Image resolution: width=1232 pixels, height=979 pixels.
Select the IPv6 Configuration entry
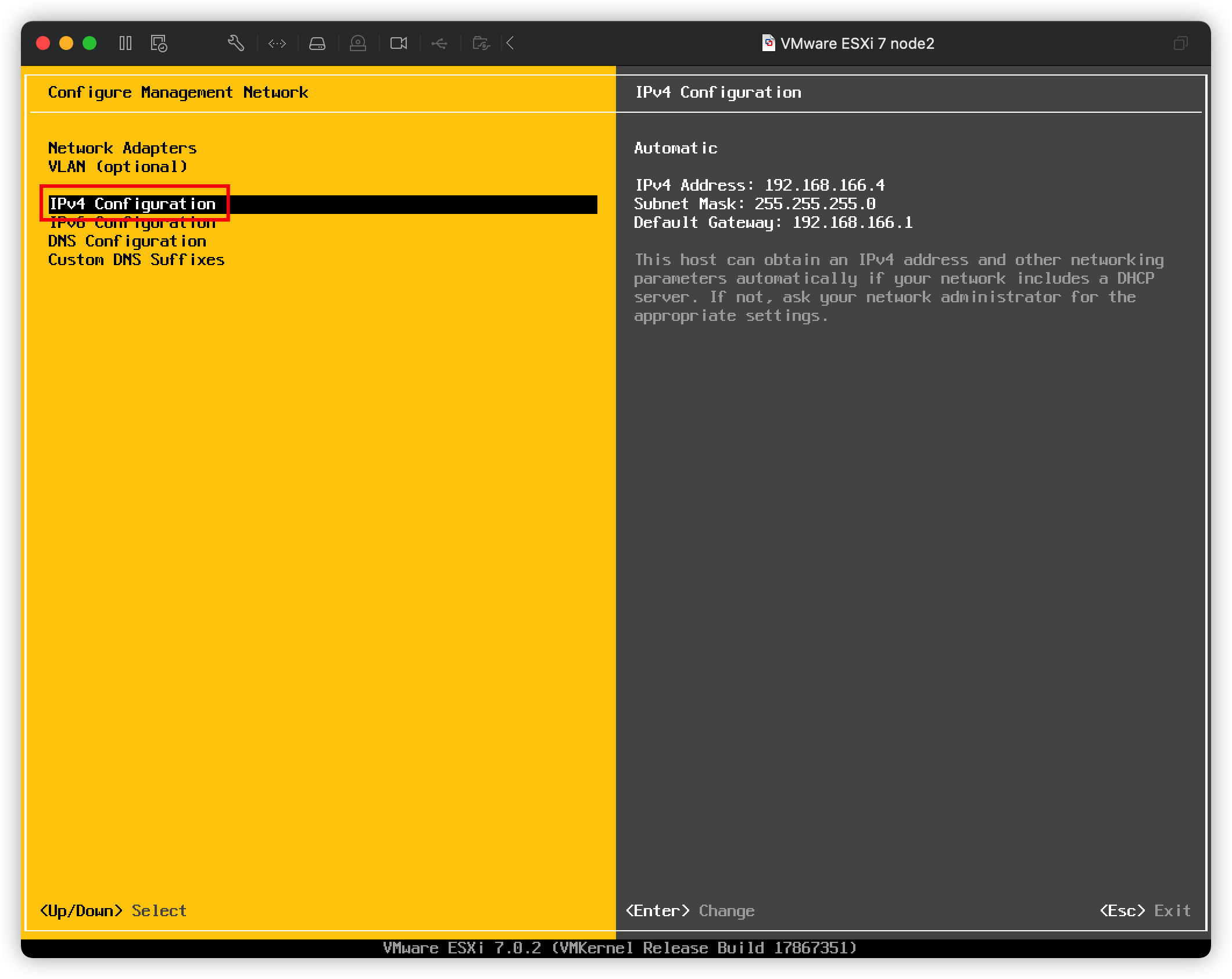click(x=131, y=222)
